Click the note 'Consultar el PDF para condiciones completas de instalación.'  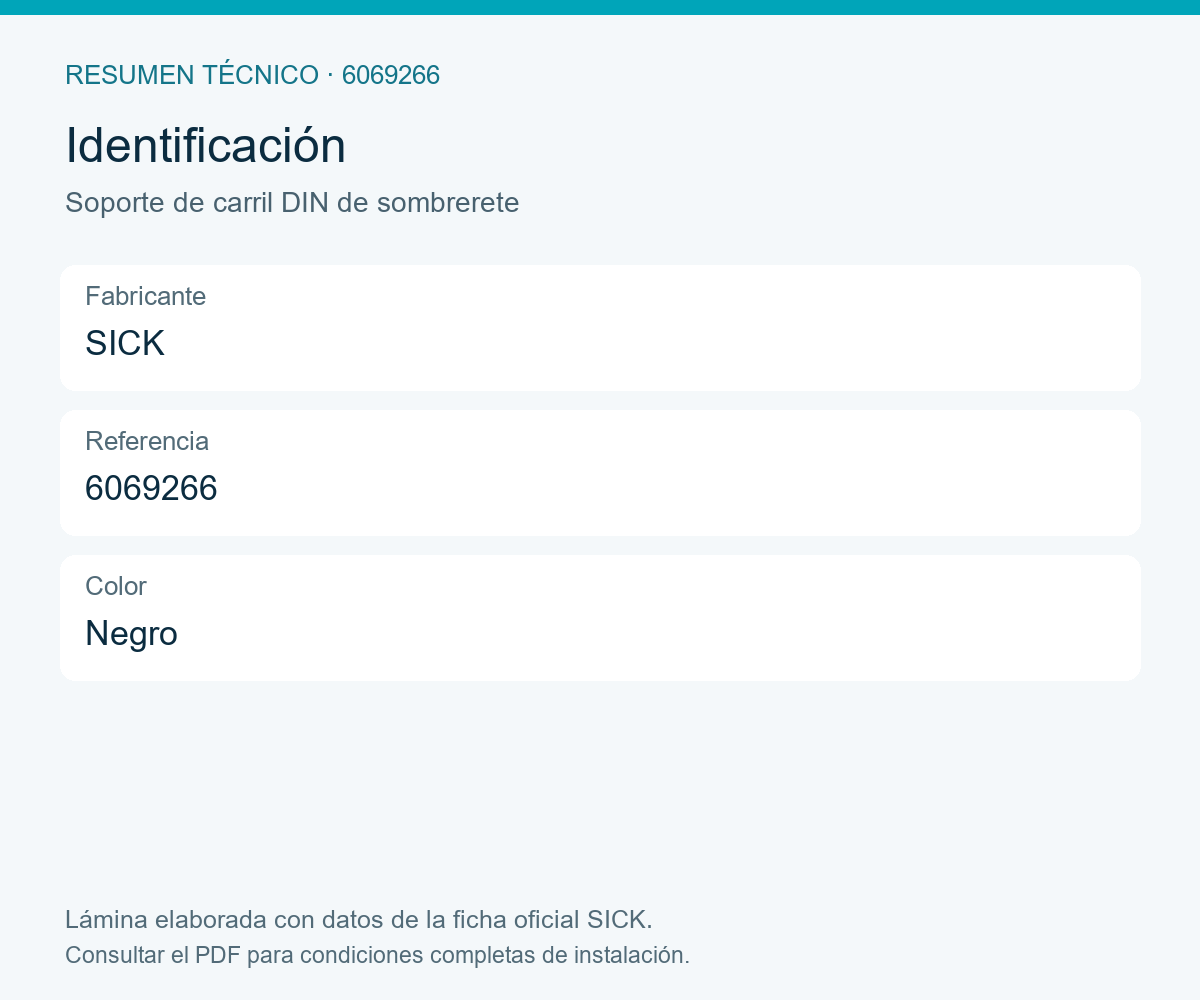pos(378,955)
